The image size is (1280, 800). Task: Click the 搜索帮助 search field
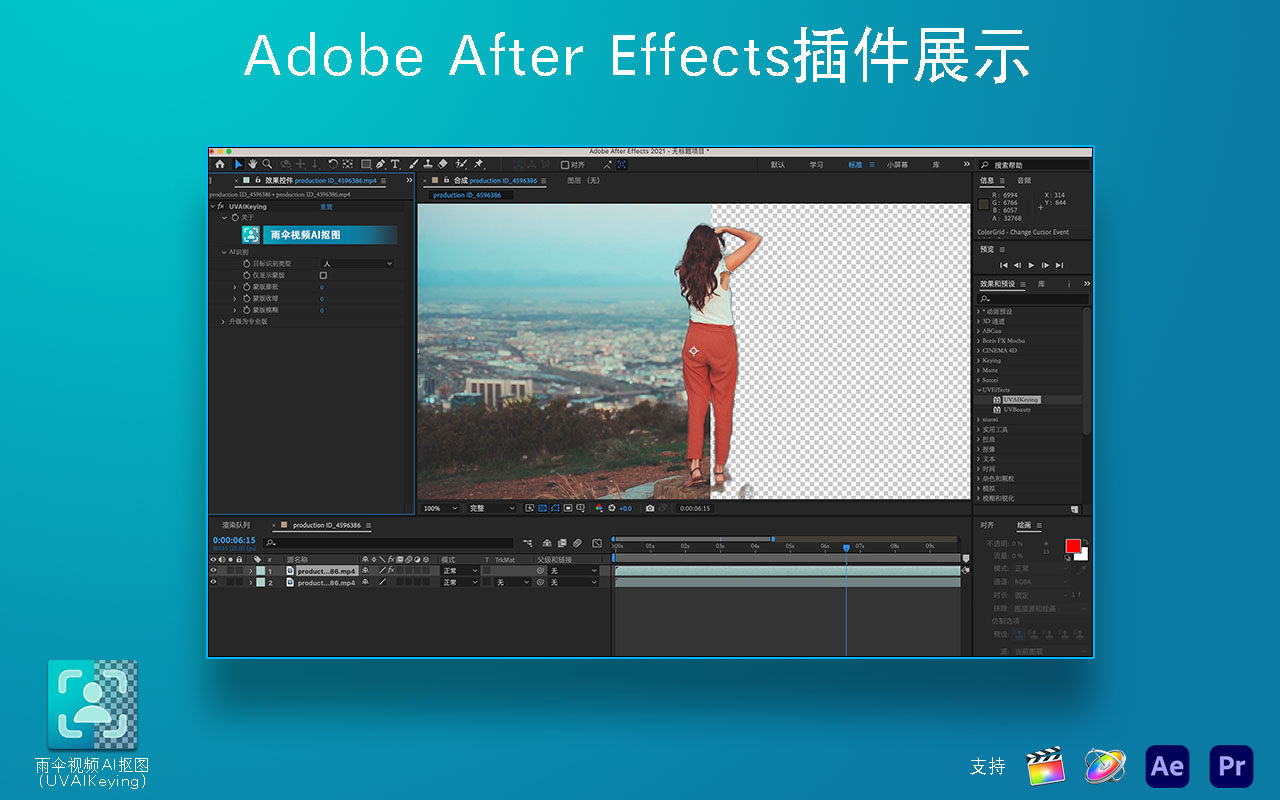click(x=1036, y=164)
